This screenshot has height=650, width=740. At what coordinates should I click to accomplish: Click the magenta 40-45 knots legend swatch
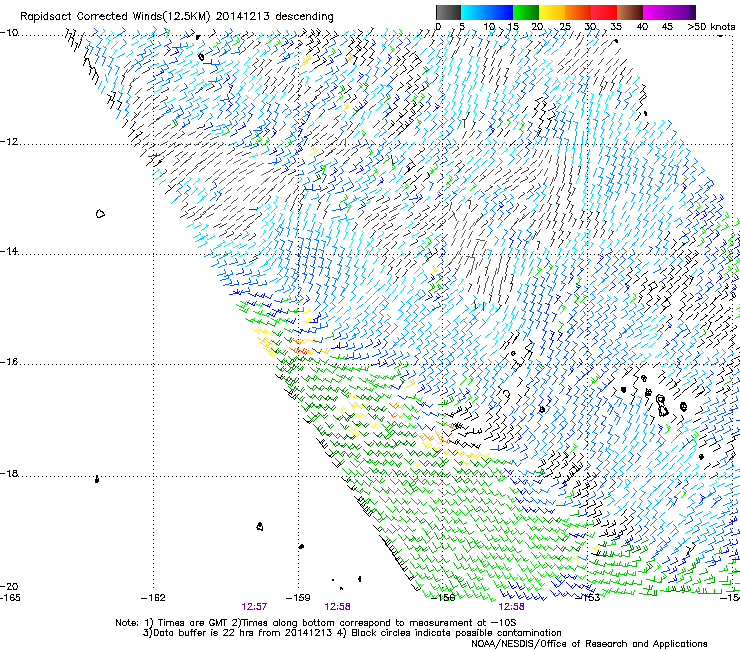tap(656, 12)
